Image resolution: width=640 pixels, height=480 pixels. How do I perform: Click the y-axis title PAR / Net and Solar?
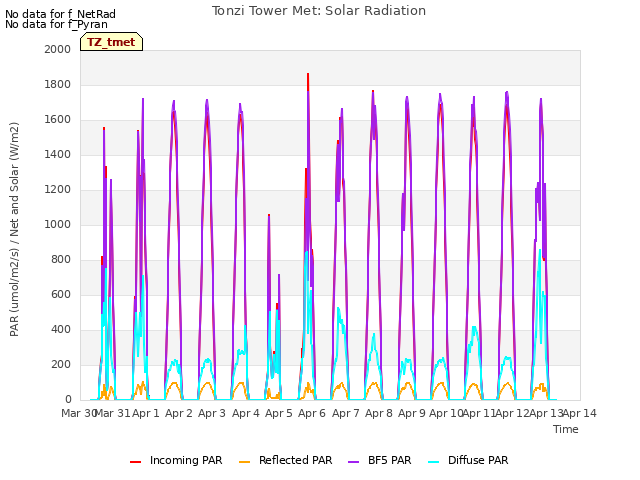pos(14,229)
